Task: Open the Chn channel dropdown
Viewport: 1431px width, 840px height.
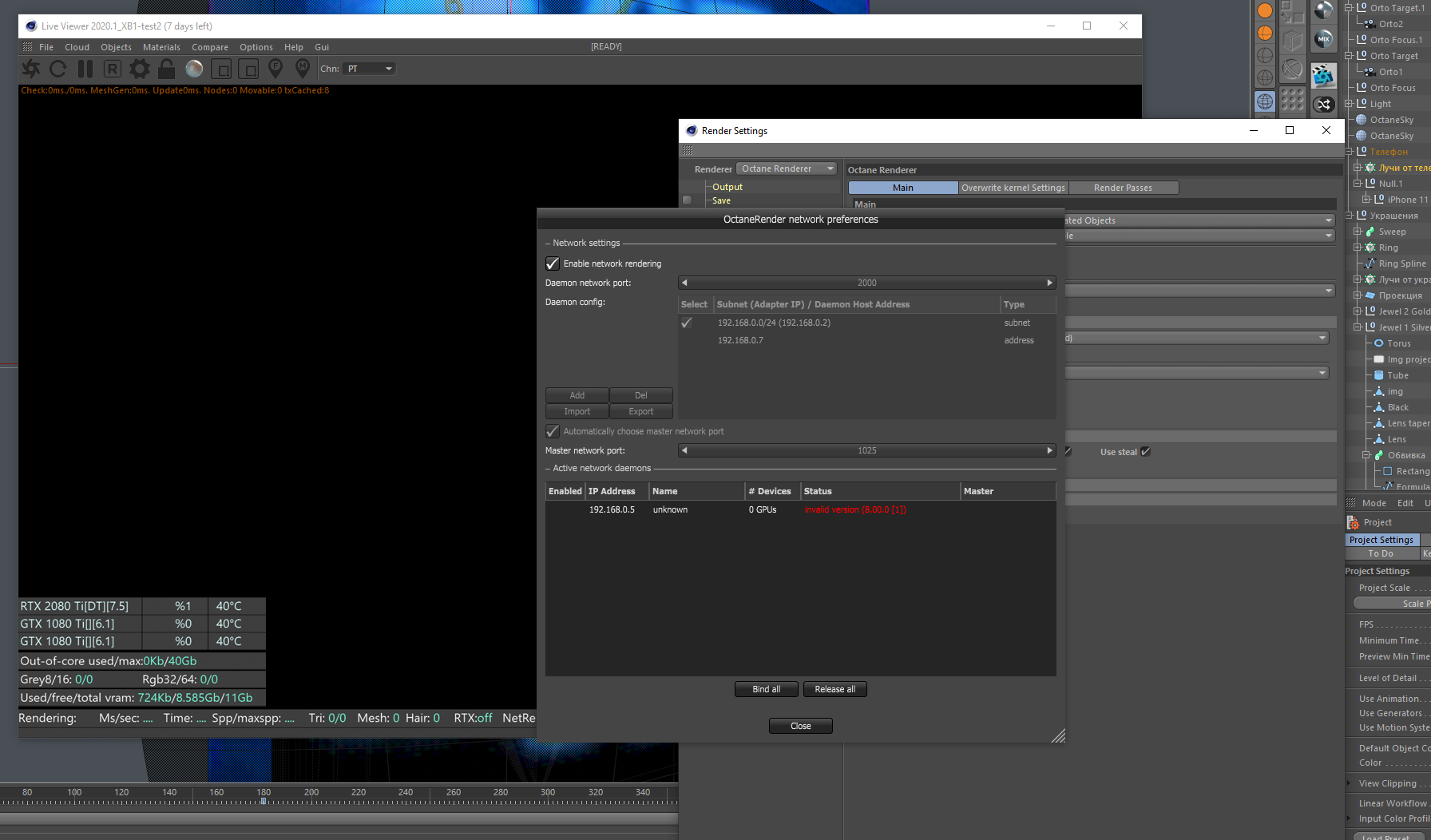Action: [x=370, y=69]
